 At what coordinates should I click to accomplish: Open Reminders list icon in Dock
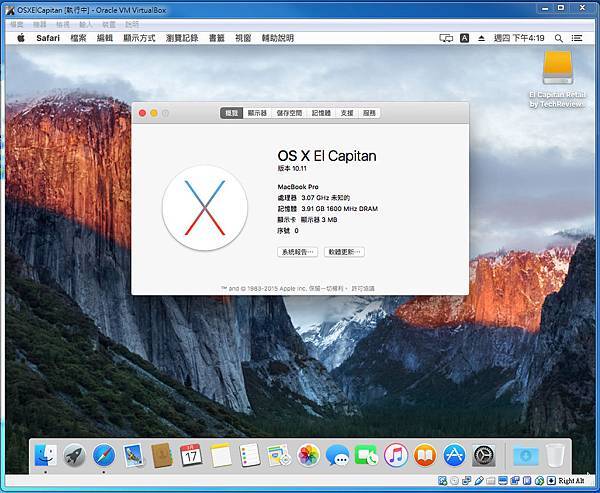point(250,455)
